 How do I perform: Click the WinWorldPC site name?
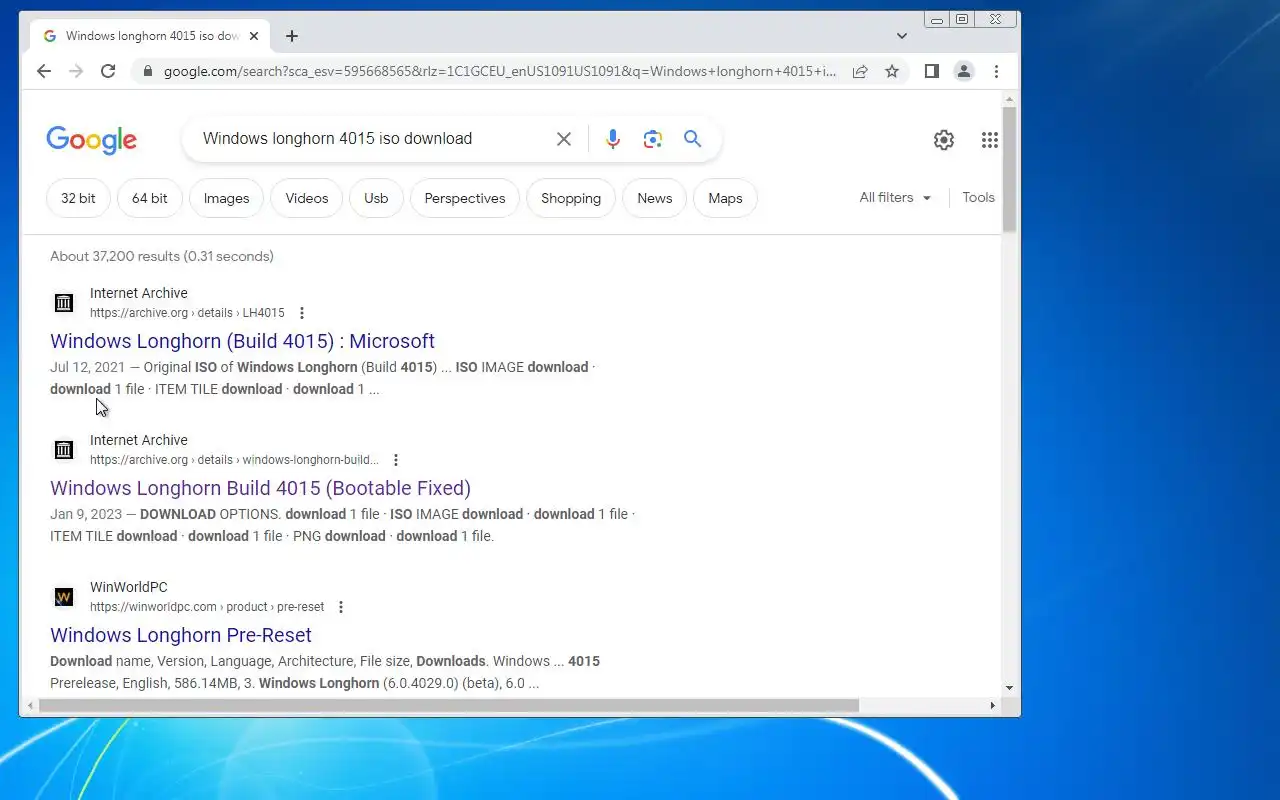pyautogui.click(x=129, y=587)
